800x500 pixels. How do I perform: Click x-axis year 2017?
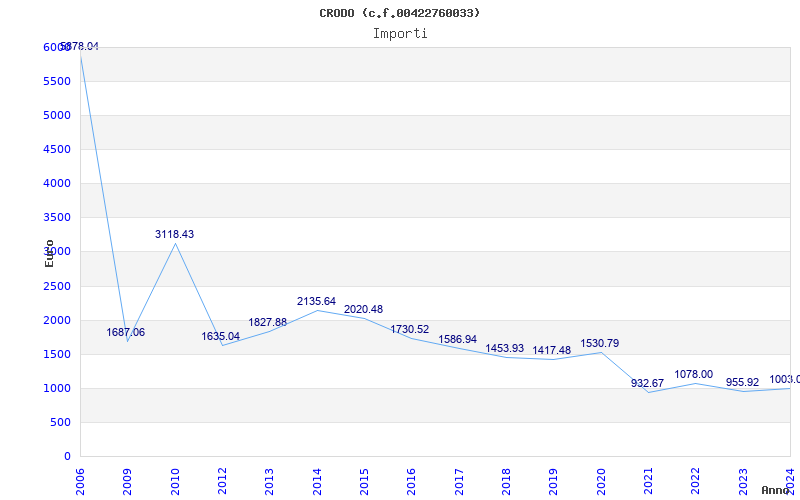pos(459,482)
